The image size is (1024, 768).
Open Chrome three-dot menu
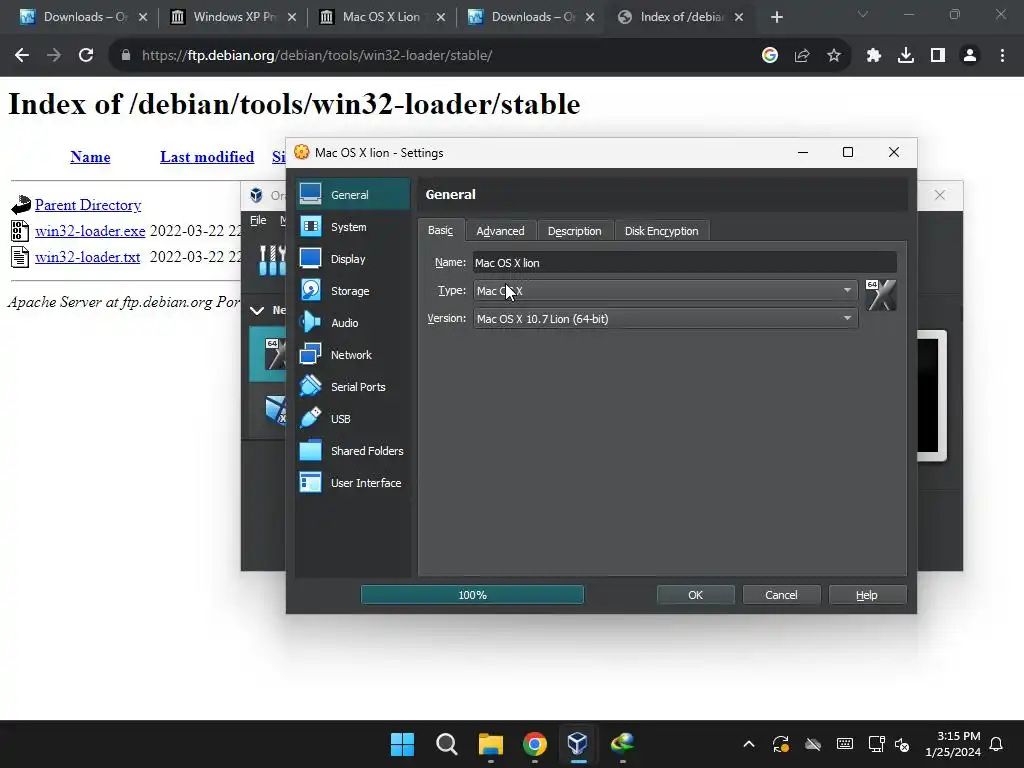[1002, 56]
